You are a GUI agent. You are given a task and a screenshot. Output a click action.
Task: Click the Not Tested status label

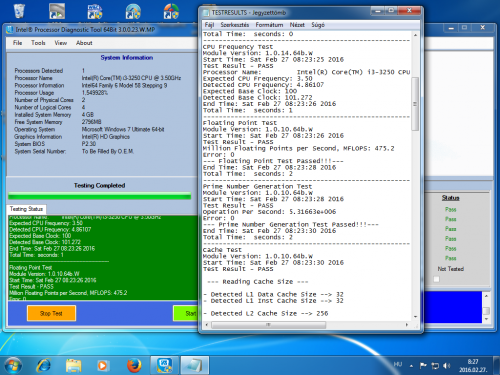click(451, 269)
